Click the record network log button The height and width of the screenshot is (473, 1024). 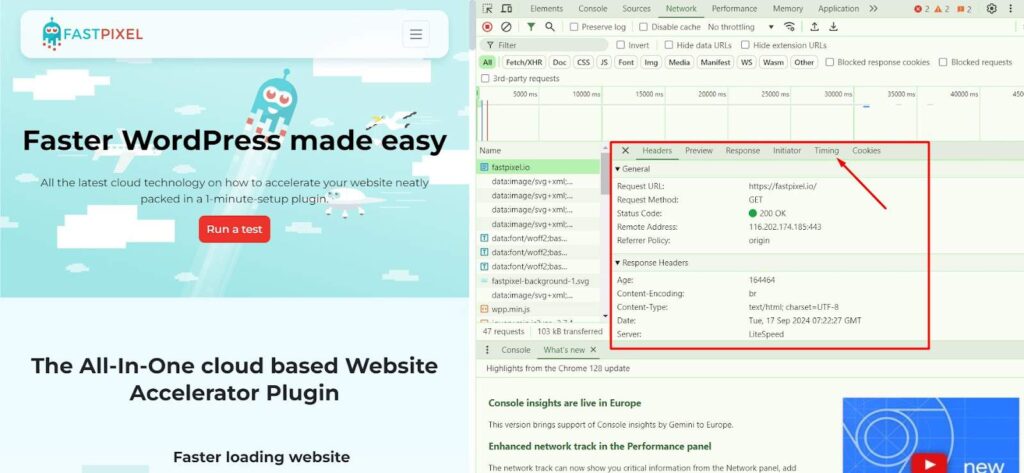487,27
